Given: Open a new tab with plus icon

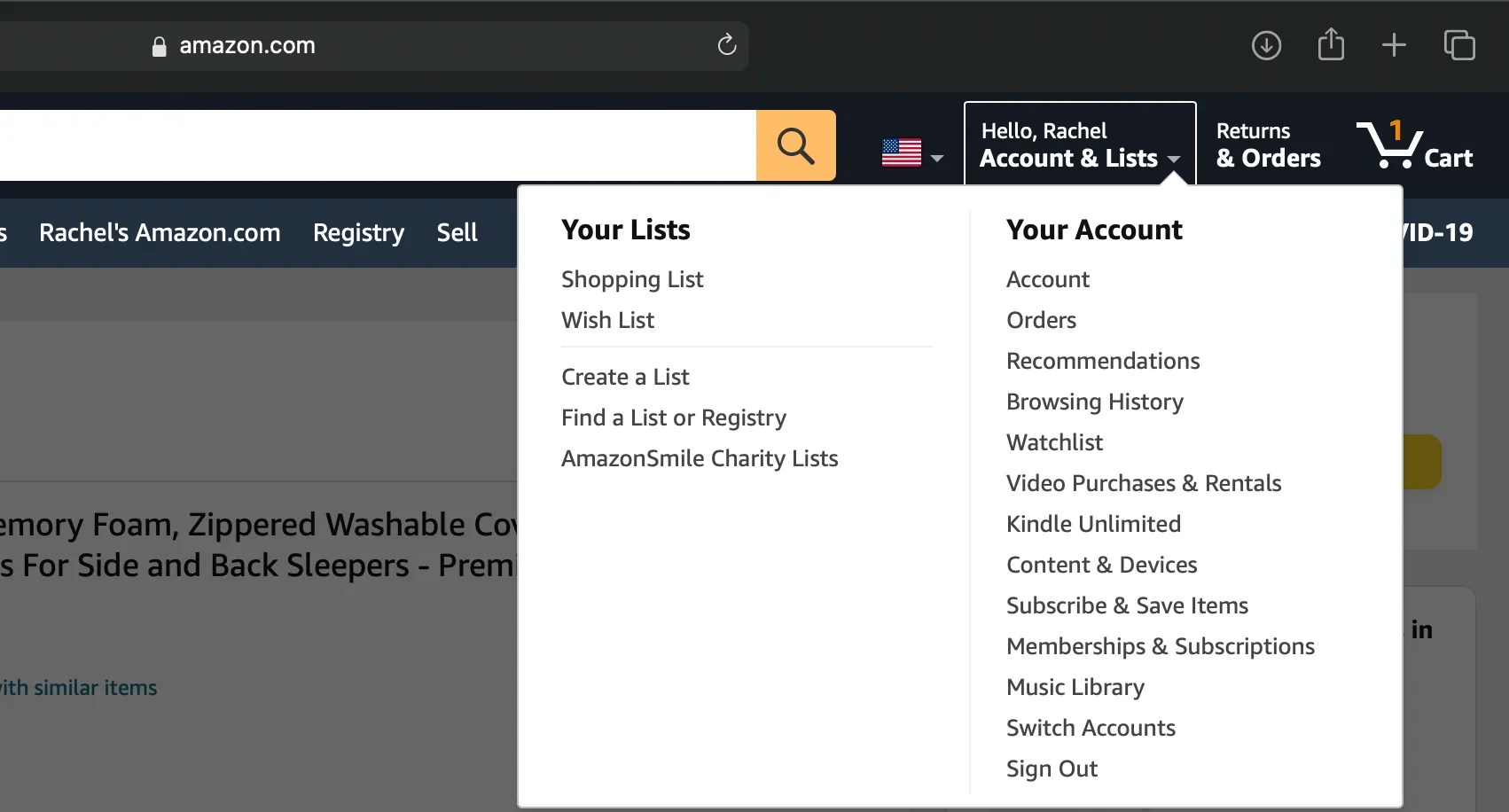Looking at the screenshot, I should click(x=1394, y=45).
